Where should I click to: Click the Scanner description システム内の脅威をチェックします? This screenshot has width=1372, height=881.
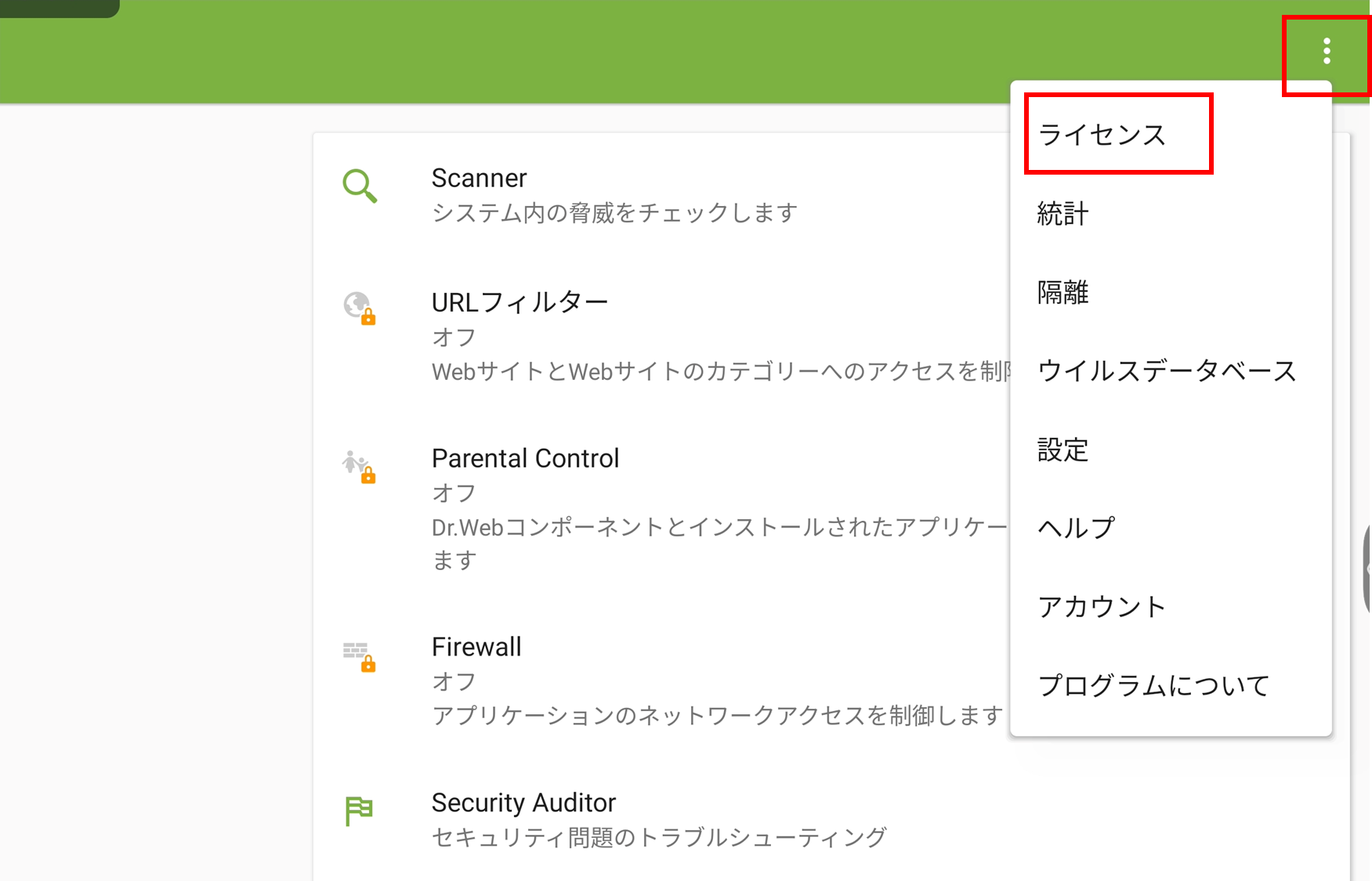click(x=614, y=213)
